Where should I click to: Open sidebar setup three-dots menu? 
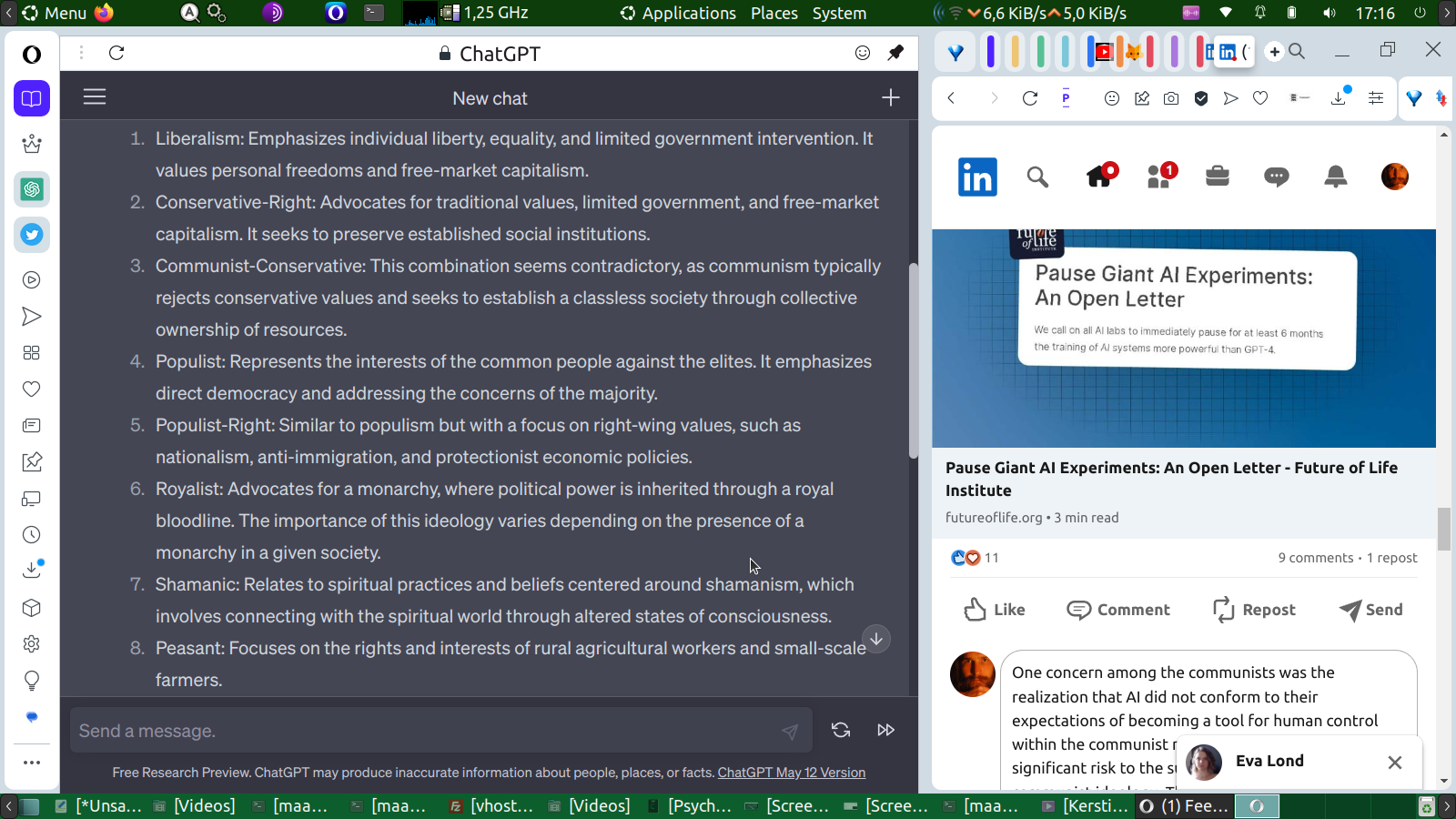pyautogui.click(x=32, y=763)
